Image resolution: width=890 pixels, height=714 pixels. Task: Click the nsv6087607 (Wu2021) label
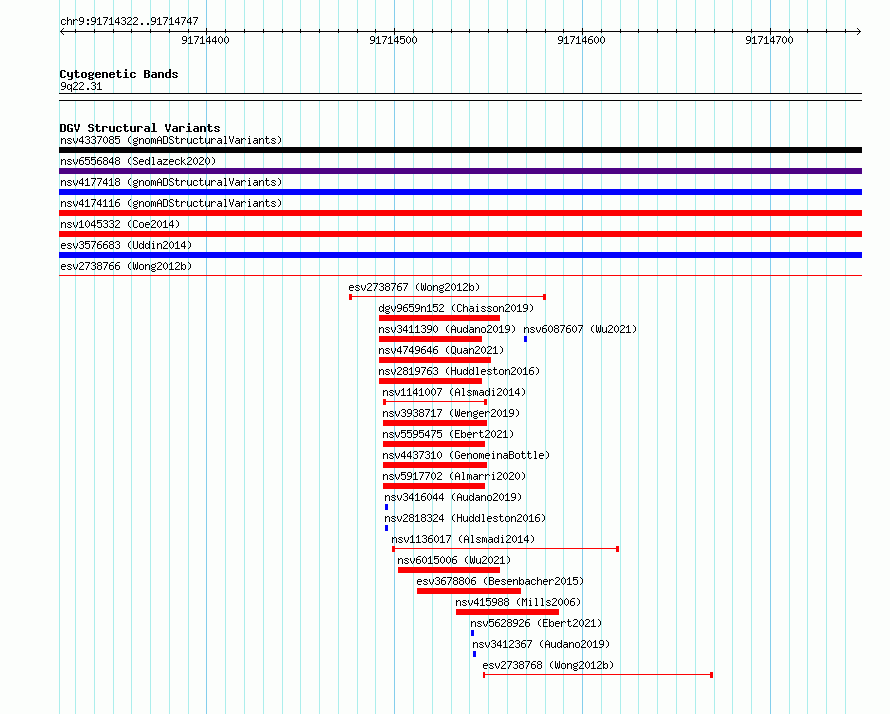(x=580, y=329)
